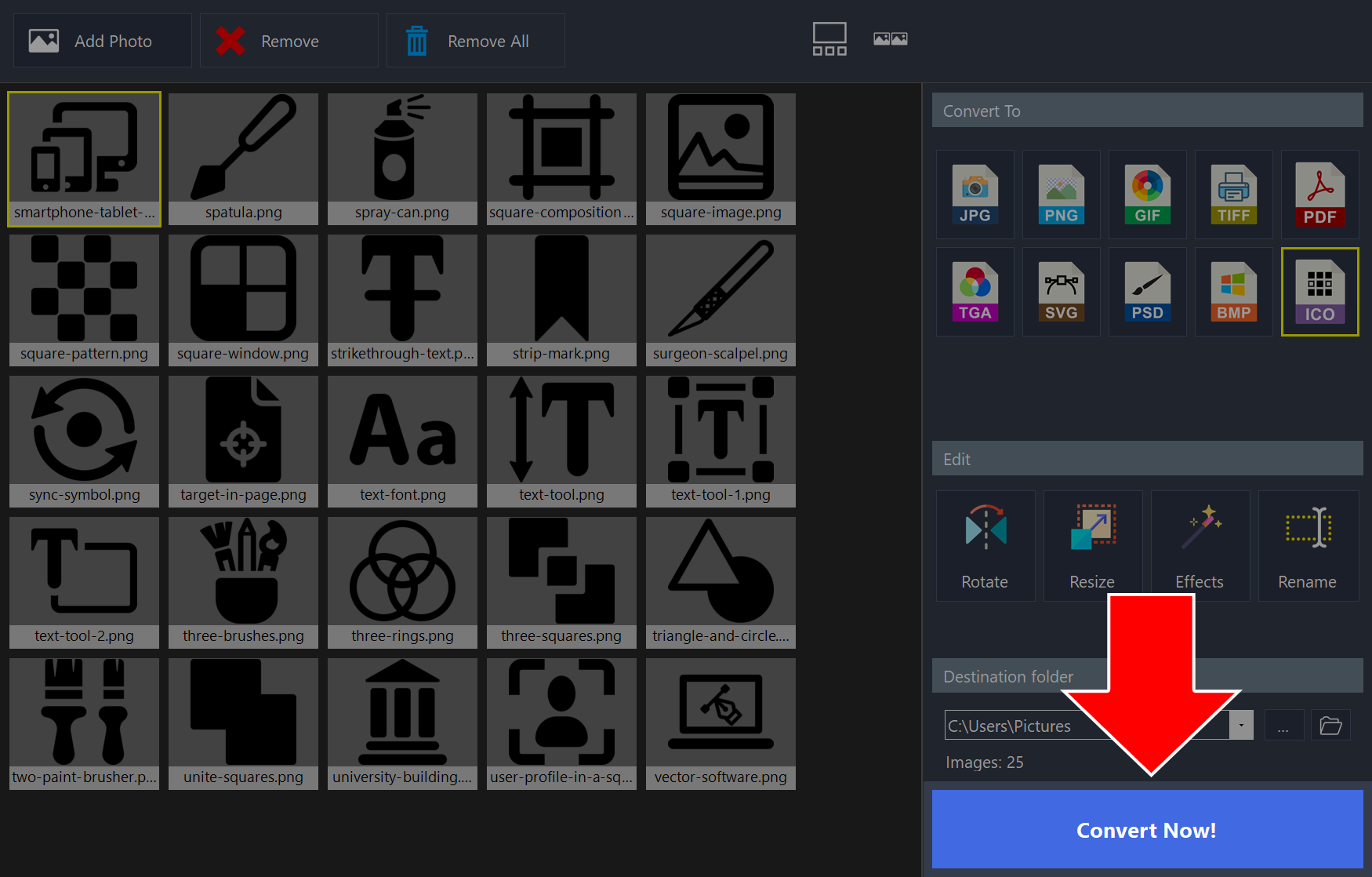
Task: Select text-font.png thumbnail
Action: (402, 442)
